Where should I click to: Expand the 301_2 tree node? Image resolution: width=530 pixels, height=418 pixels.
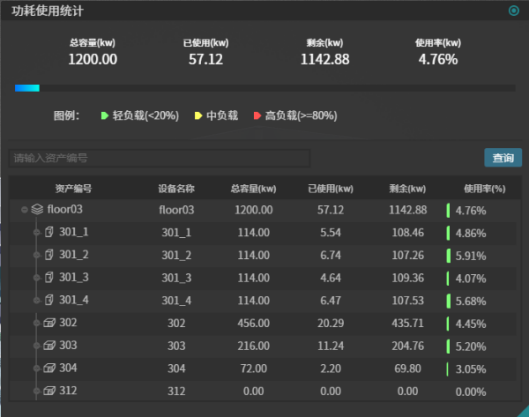coord(37,255)
